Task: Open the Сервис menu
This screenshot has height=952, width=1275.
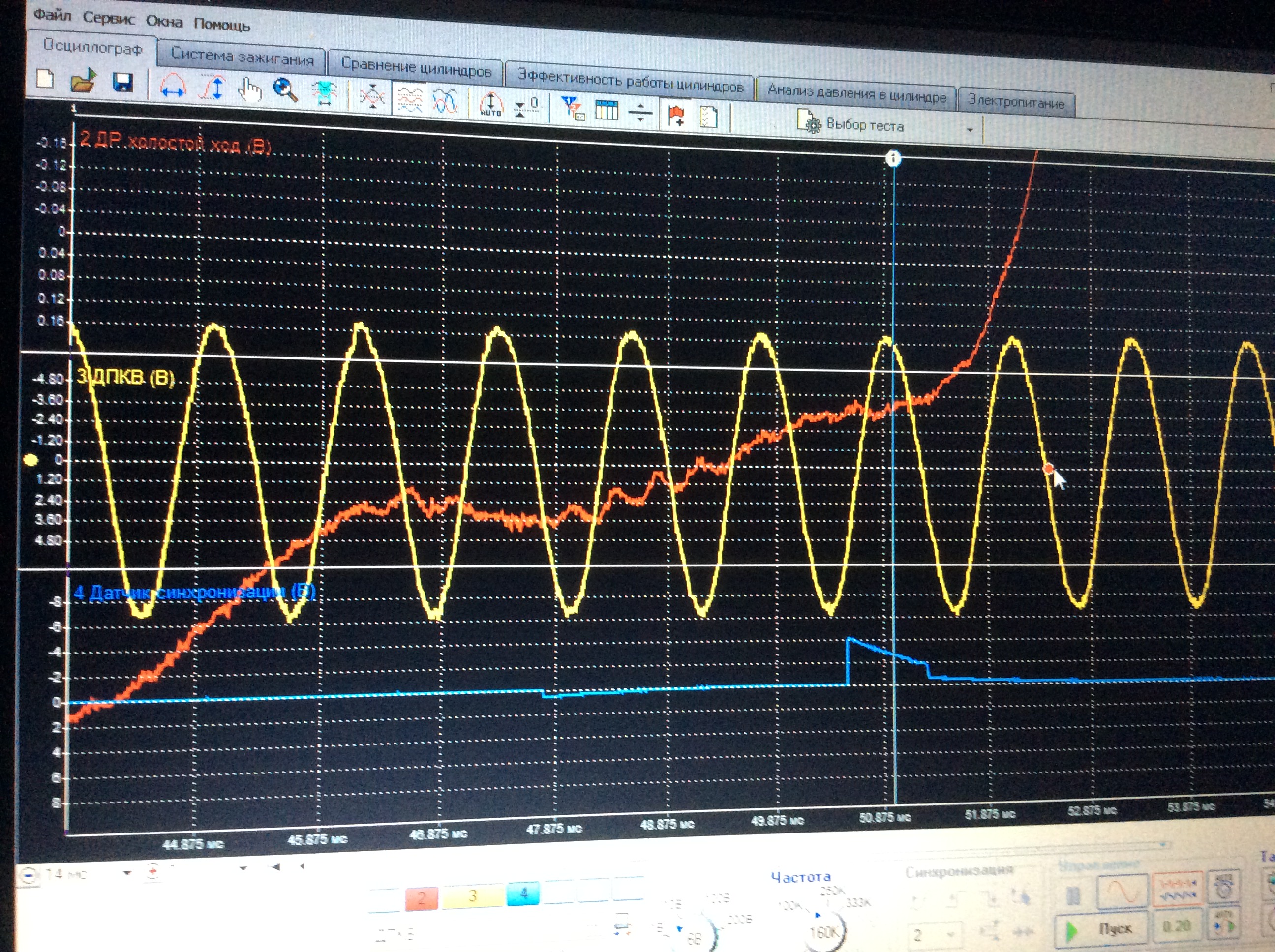Action: pos(108,19)
